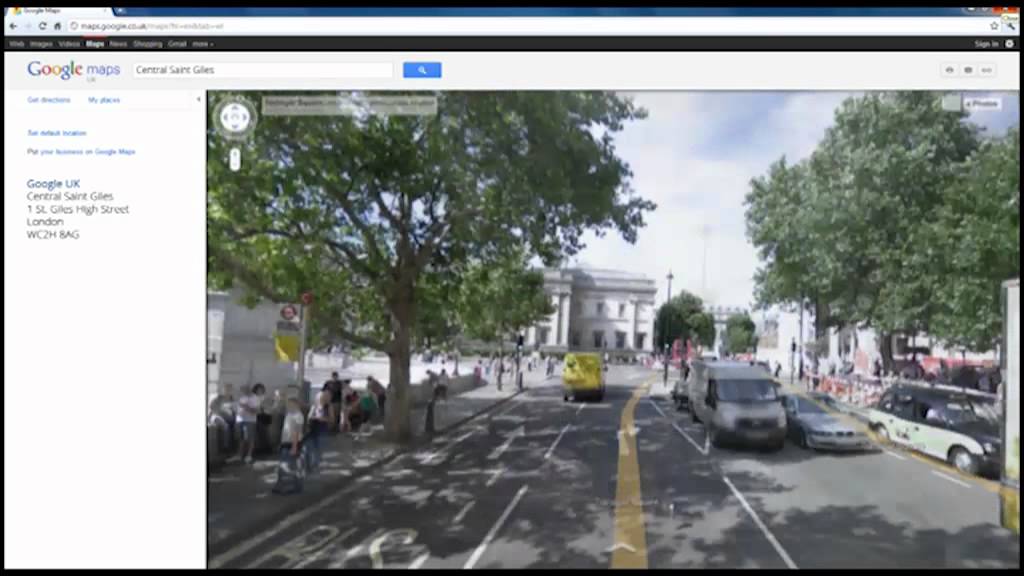Open News in the Google bar
The height and width of the screenshot is (576, 1024).
click(118, 44)
